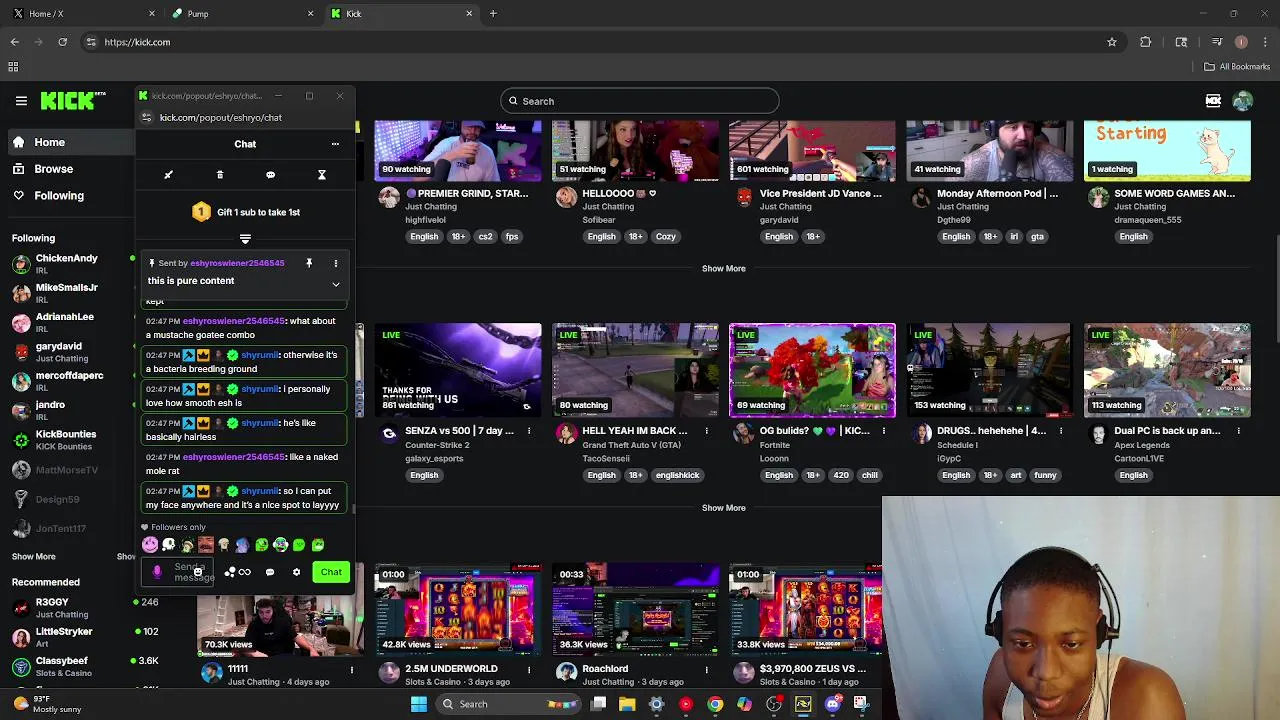Click the green Chat send button
1280x720 pixels.
point(331,572)
